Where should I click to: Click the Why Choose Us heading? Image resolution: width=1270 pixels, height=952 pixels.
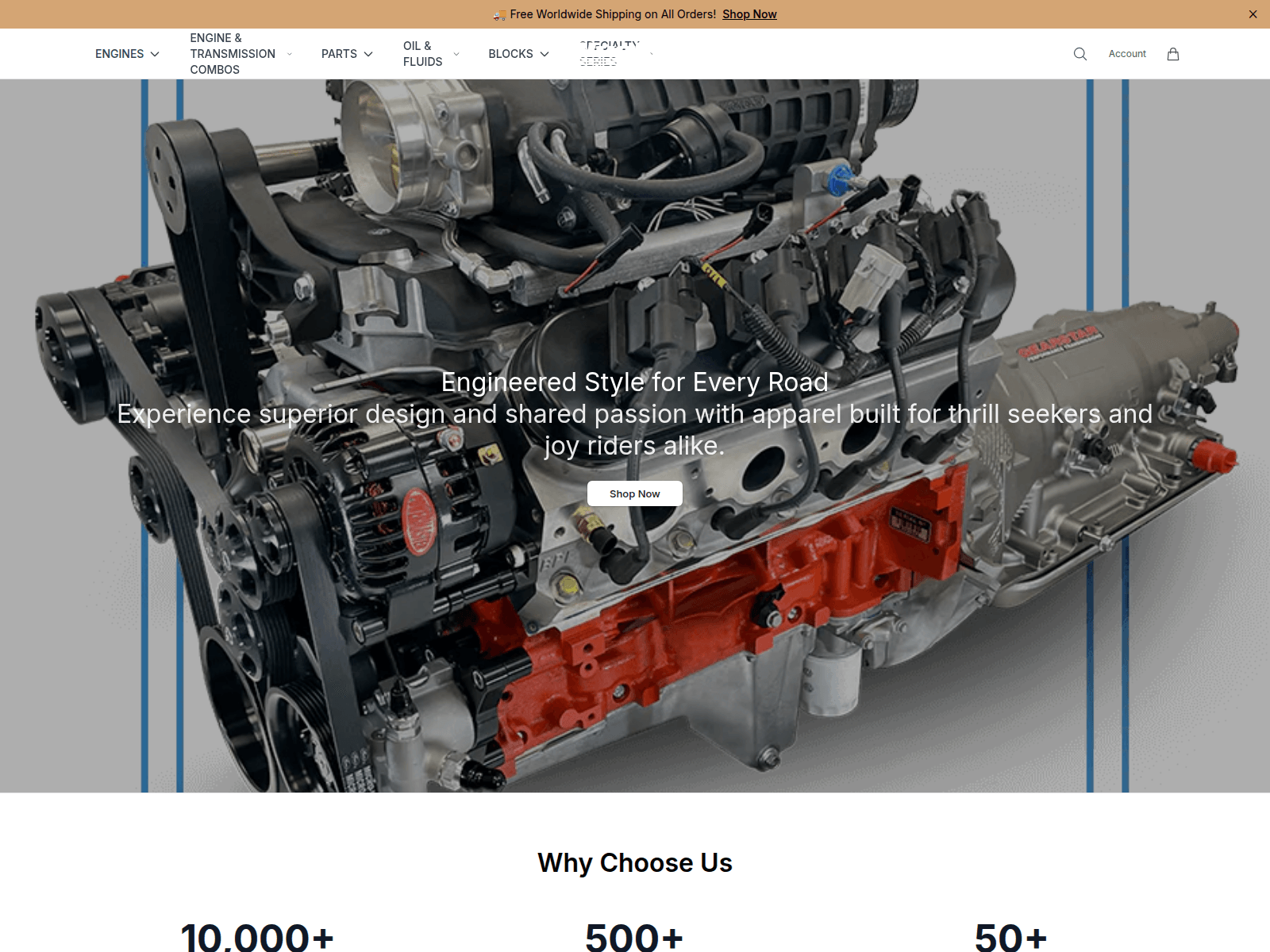(635, 862)
